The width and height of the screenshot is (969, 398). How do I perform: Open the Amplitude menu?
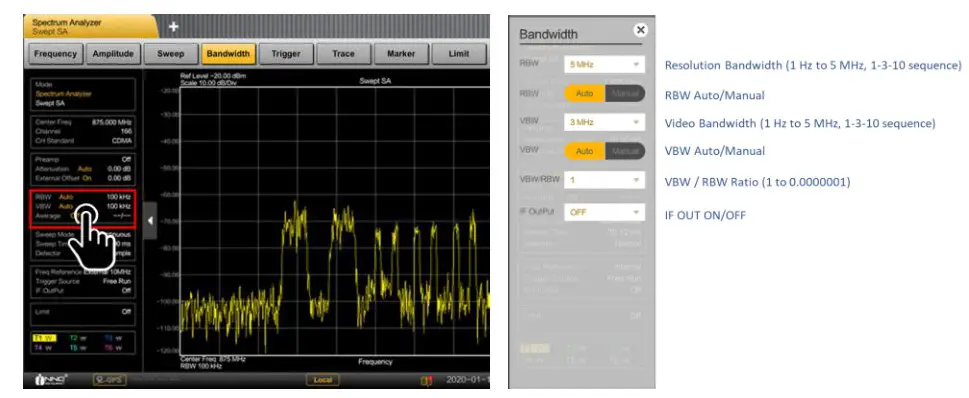[113, 54]
